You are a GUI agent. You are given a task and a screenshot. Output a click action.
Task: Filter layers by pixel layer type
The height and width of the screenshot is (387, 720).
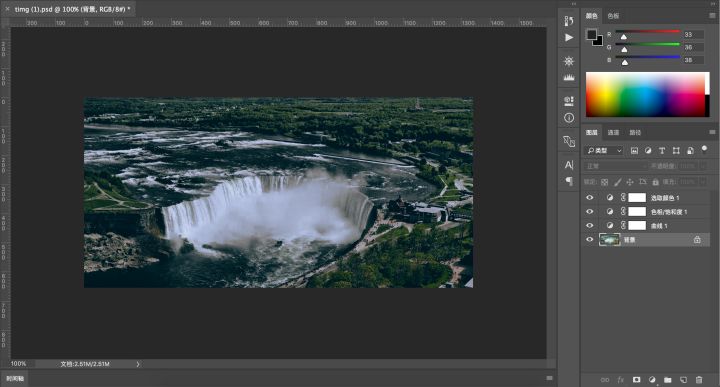[x=634, y=151]
